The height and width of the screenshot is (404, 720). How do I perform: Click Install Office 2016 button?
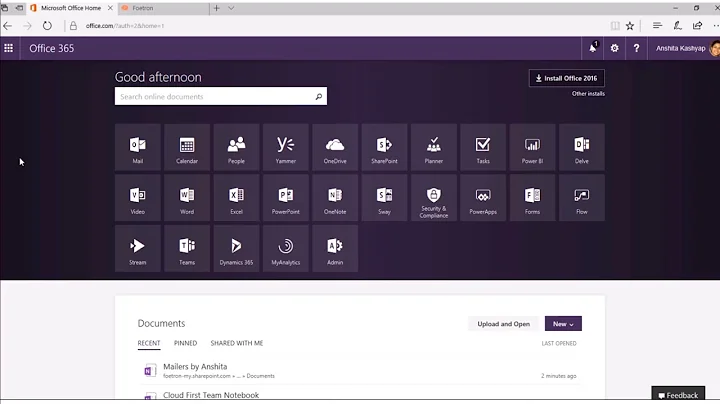click(x=567, y=78)
